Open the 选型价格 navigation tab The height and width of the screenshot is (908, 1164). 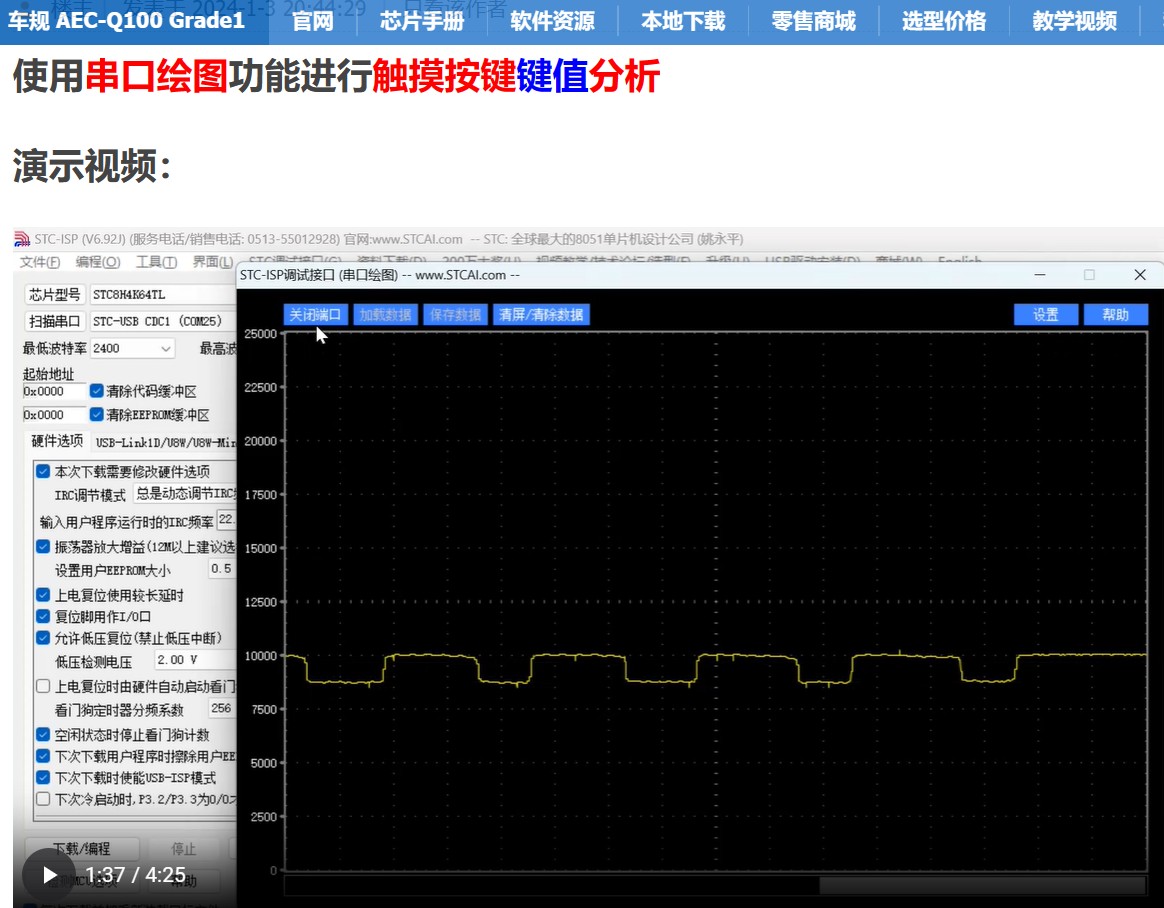(944, 21)
